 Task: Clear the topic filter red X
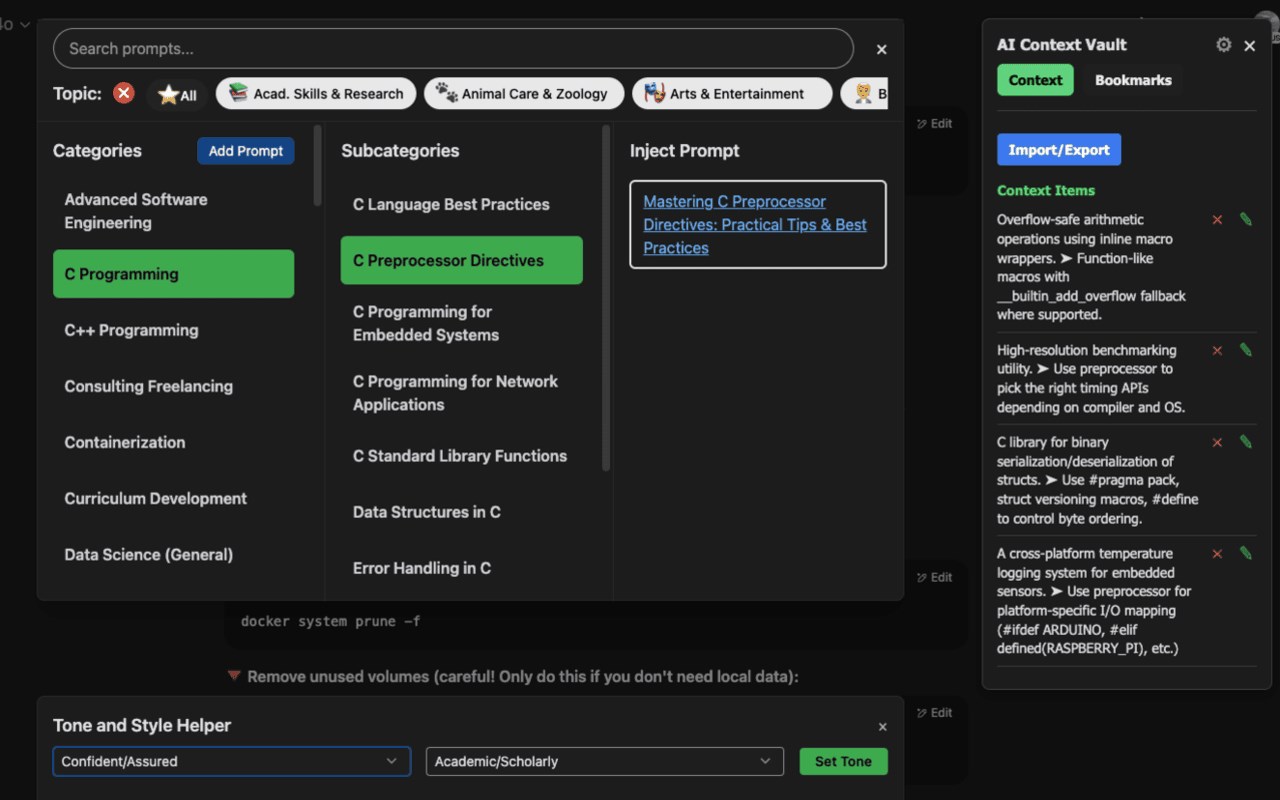pyautogui.click(x=124, y=93)
